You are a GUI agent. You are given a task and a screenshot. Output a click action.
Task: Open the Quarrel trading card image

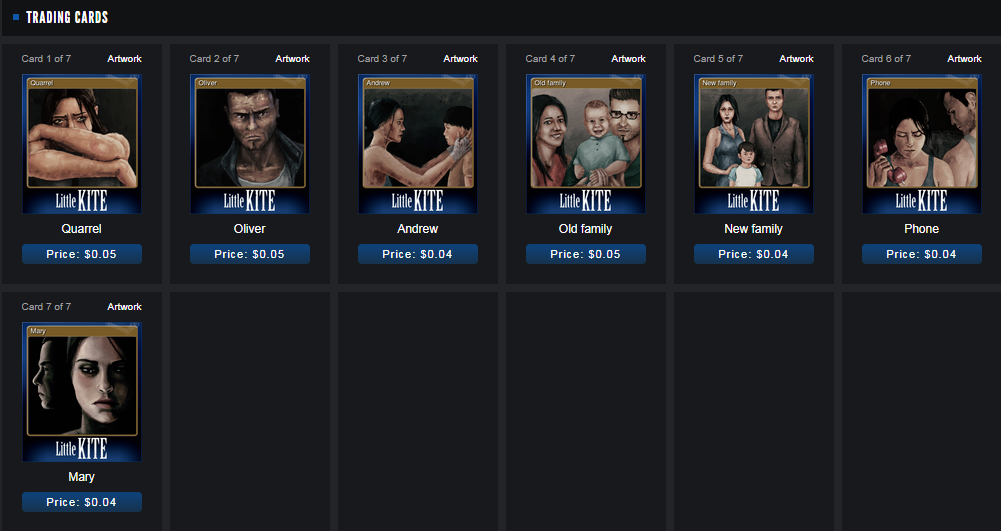pyautogui.click(x=82, y=144)
